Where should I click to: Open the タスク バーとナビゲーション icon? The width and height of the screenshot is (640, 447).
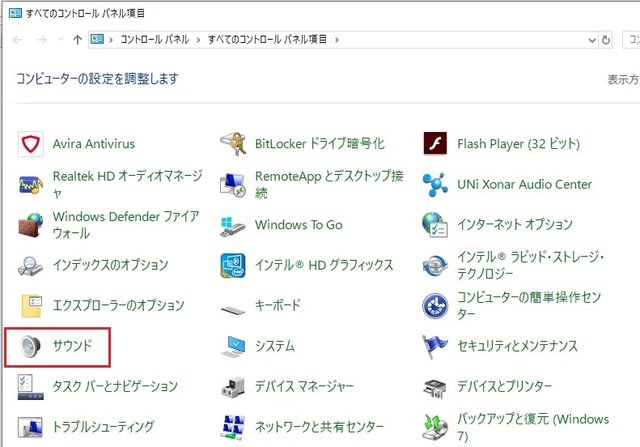31,387
